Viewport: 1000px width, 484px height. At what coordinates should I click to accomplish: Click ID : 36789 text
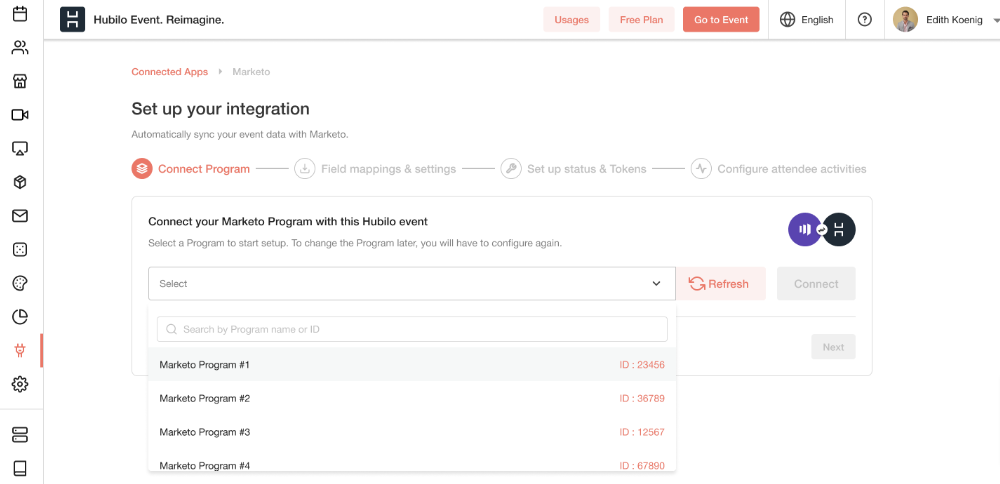tap(642, 399)
